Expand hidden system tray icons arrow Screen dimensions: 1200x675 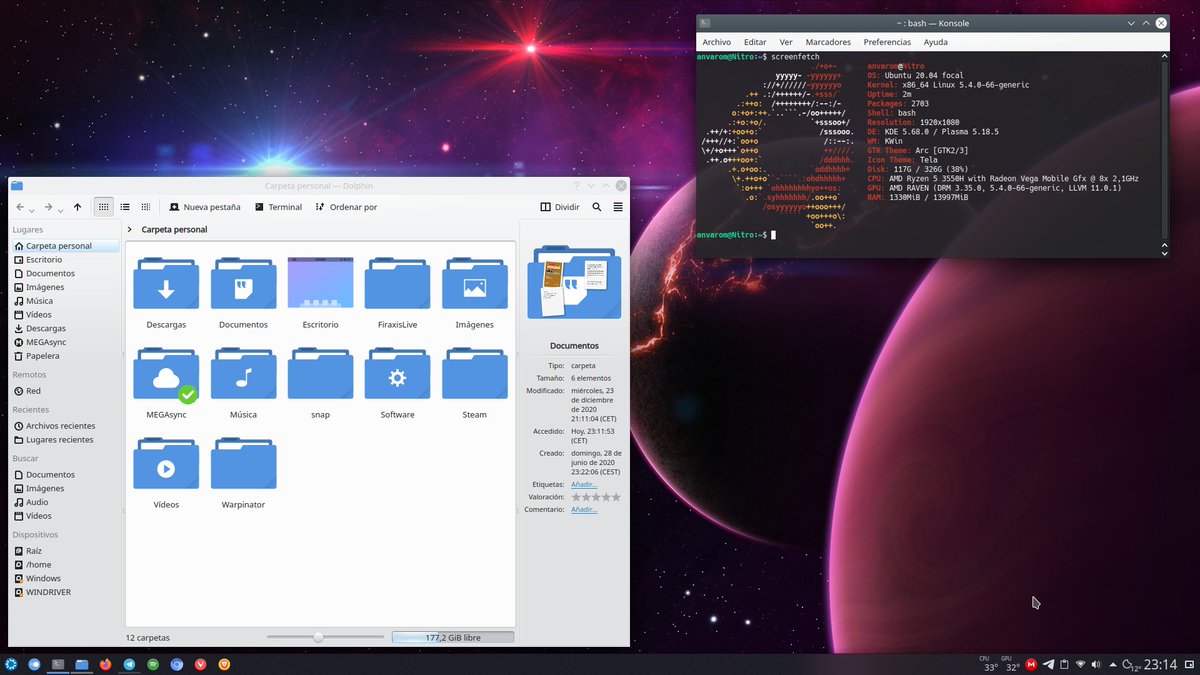[1114, 664]
